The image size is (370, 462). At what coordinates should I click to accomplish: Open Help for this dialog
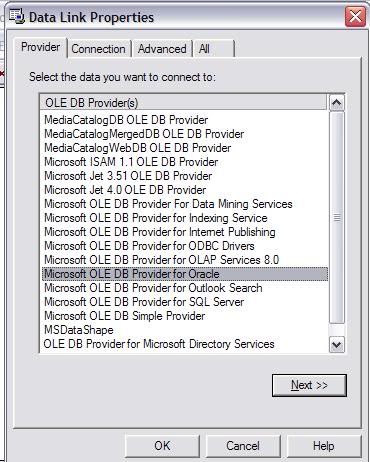pyautogui.click(x=323, y=446)
